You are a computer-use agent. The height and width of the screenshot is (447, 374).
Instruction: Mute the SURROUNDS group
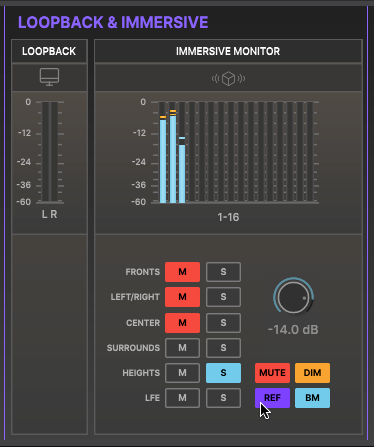pos(182,348)
